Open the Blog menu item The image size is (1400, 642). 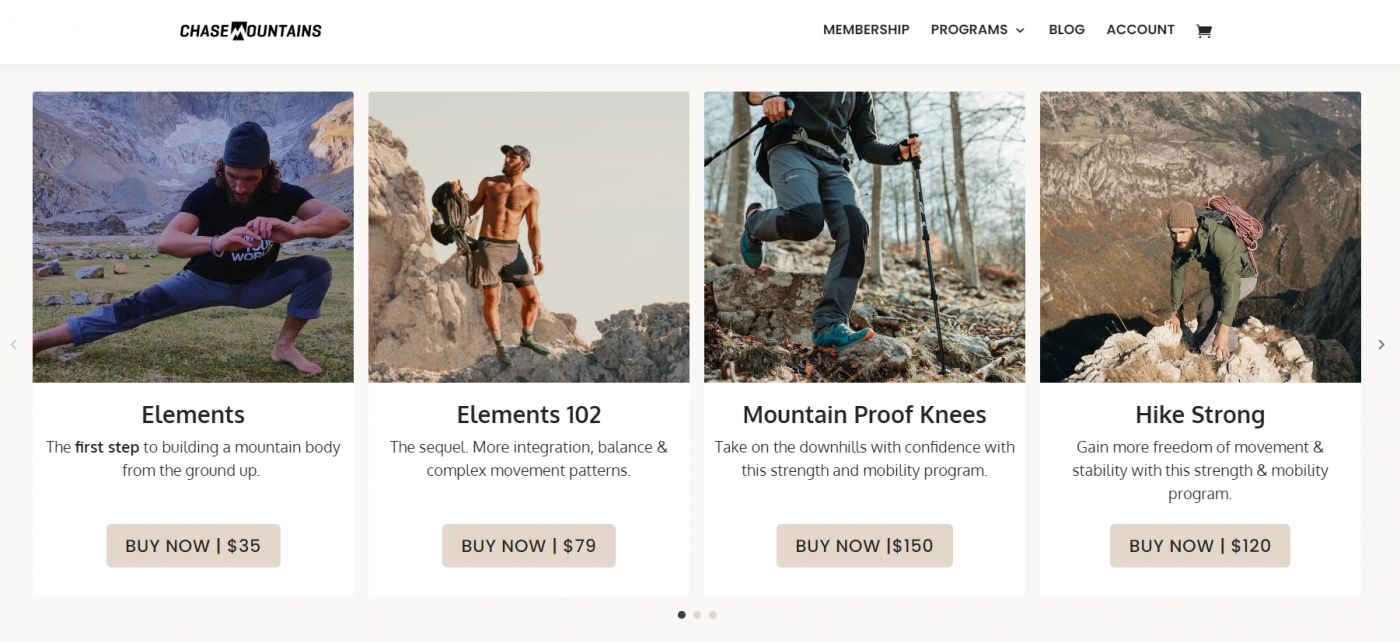(1066, 30)
